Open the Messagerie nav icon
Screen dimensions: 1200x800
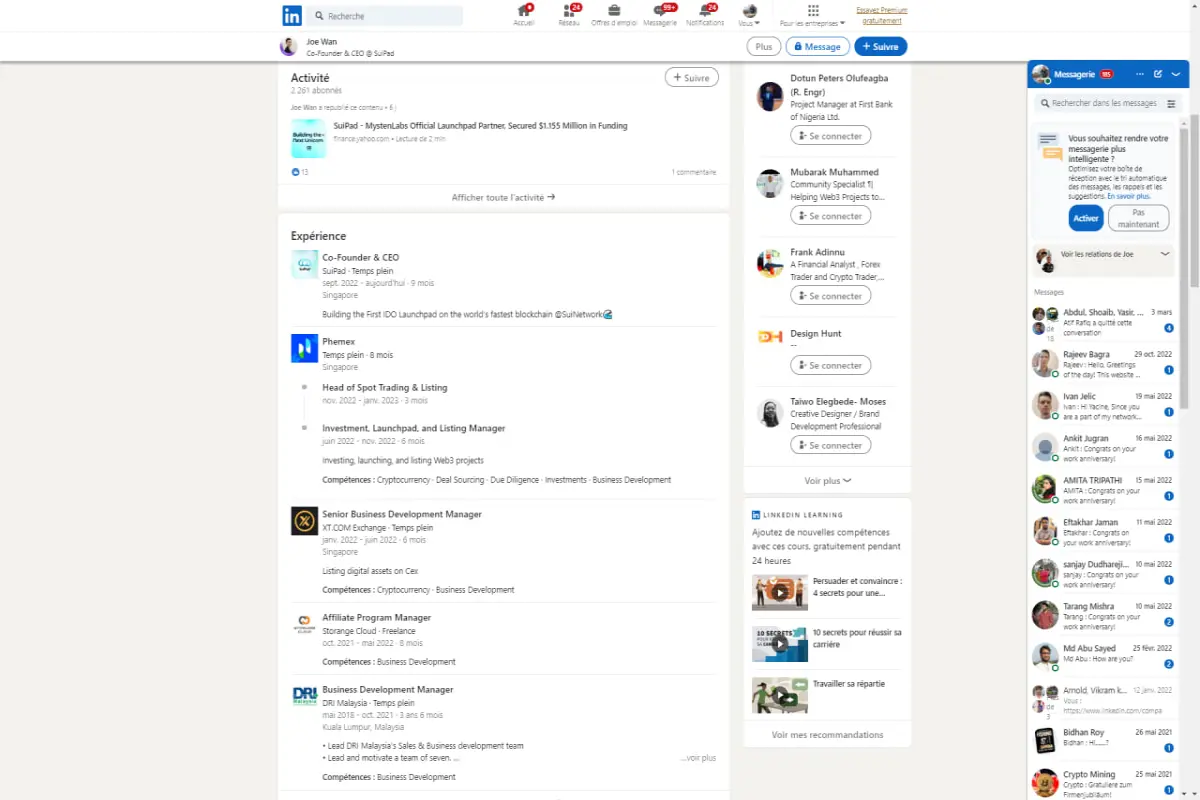(660, 15)
